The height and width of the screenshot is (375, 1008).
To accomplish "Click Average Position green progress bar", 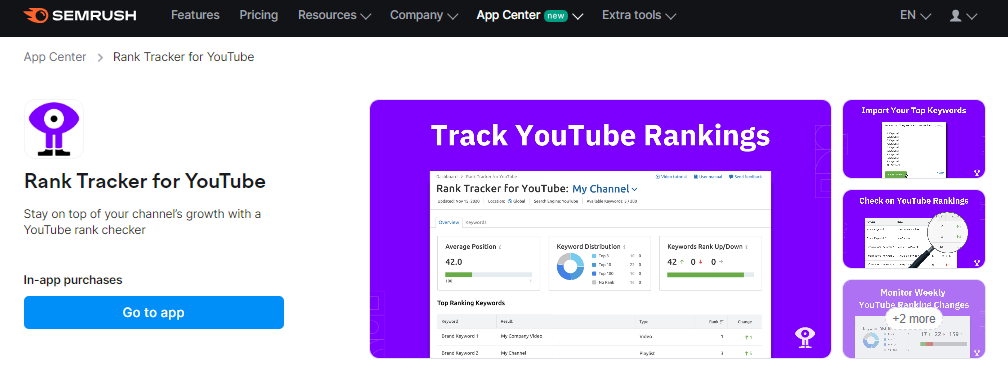I will pos(489,275).
